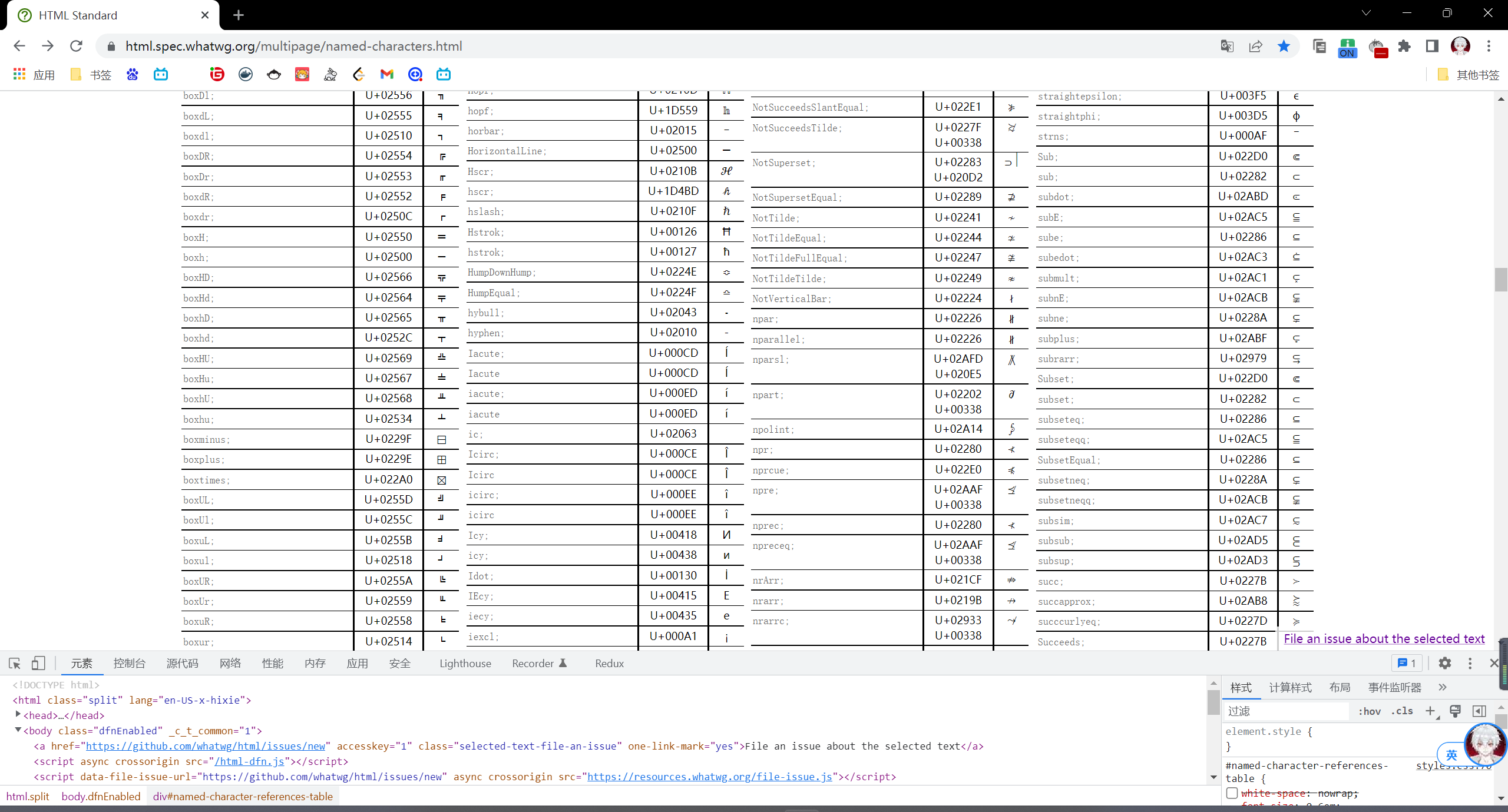Enable the white-space nowrap property checkbox

click(1232, 793)
